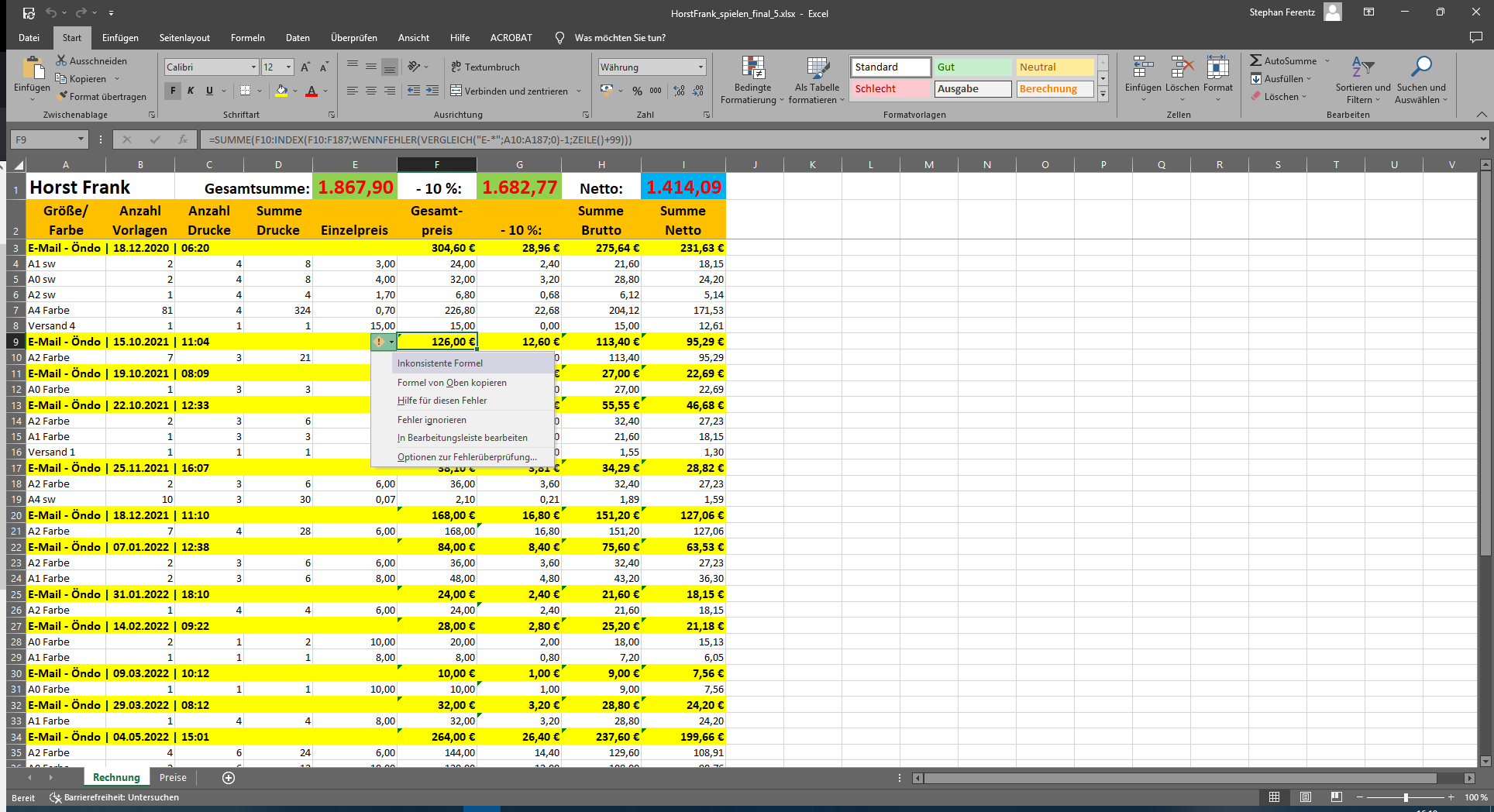Apply the 'Berechnung' cell style
Screen dimensions: 1494x812
(x=1055, y=89)
